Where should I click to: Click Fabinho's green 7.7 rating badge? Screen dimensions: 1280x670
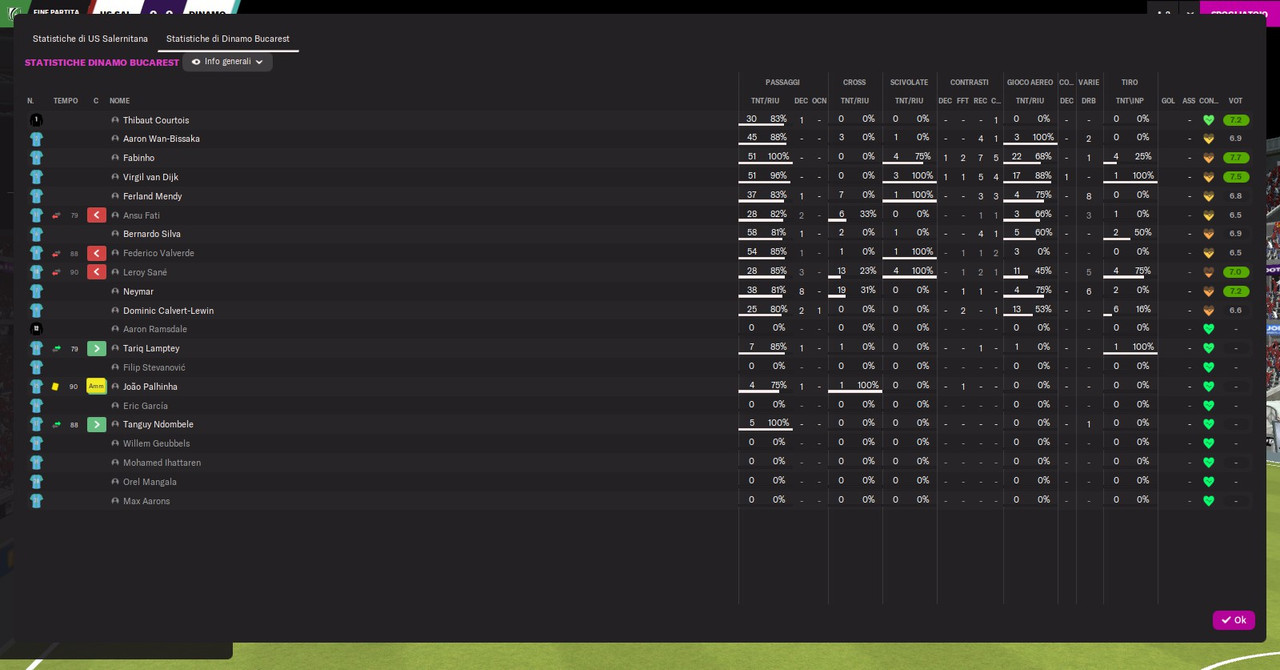[1235, 158]
